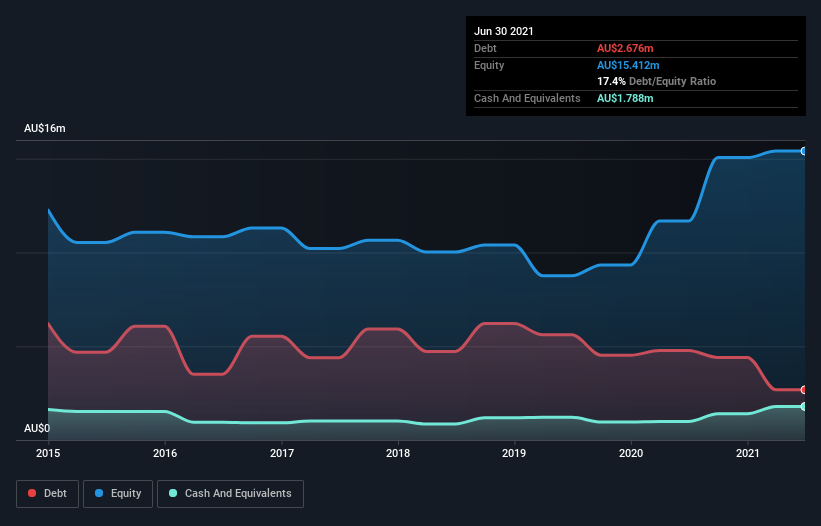Click the Equity row label in tooltip
Viewport: 821px width, 526px height.
pyautogui.click(x=489, y=65)
